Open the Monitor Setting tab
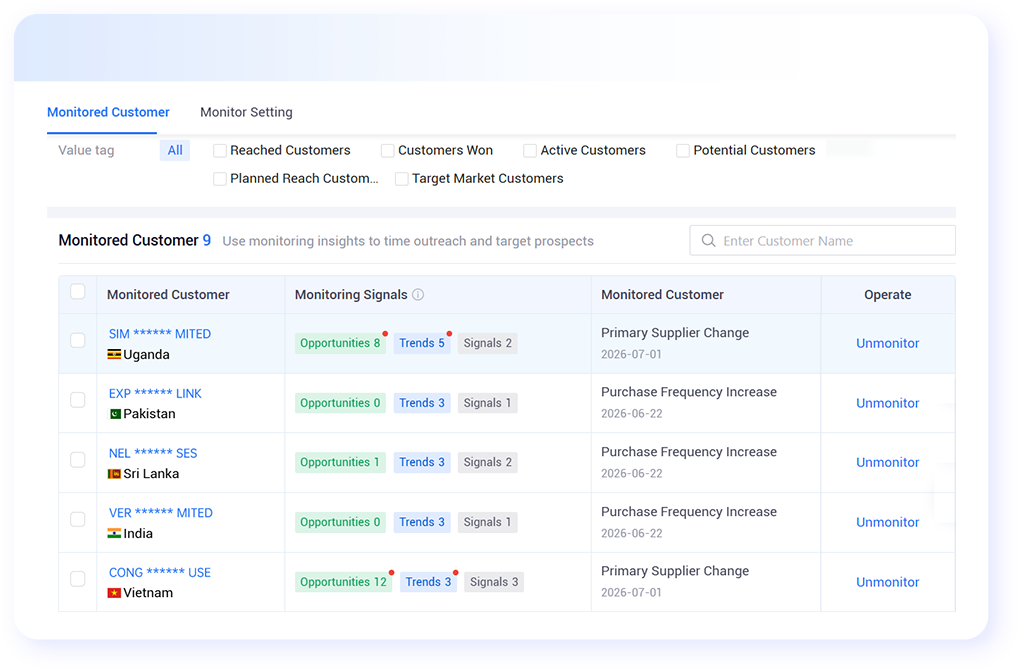The width and height of the screenshot is (1022, 672). tap(246, 112)
